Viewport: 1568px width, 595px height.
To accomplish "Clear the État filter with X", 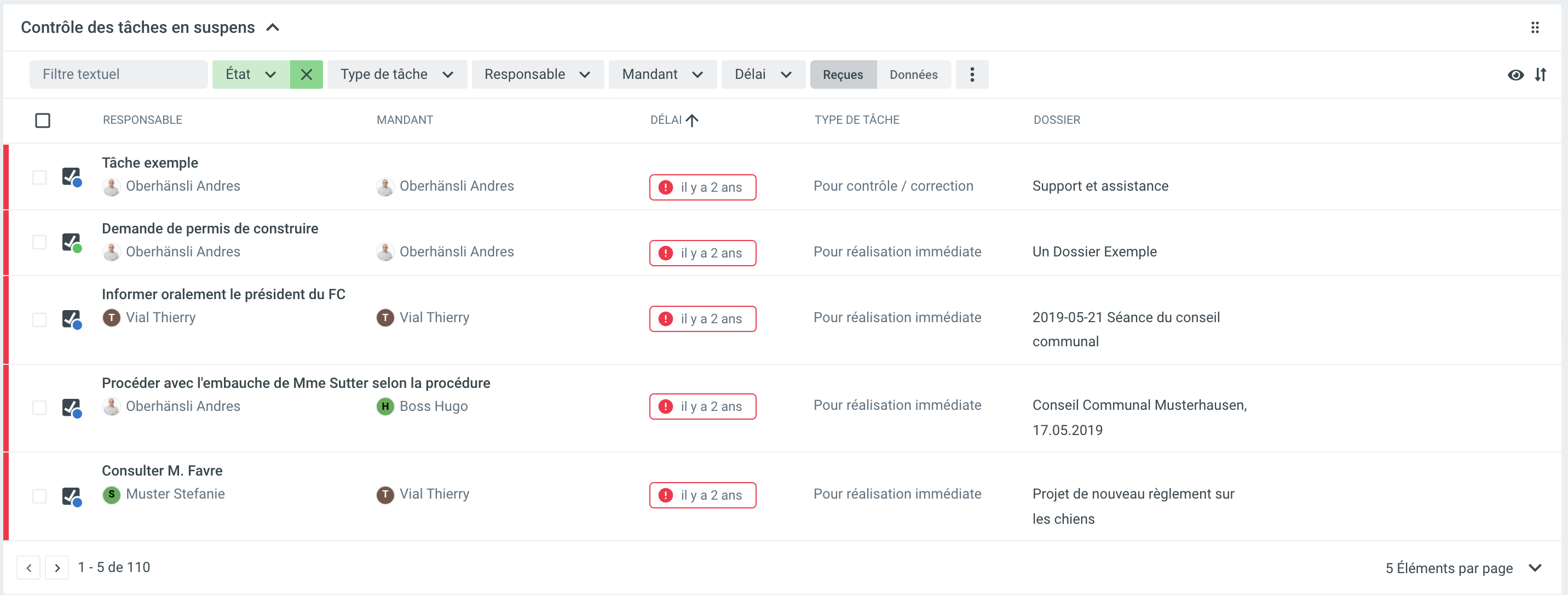I will (306, 75).
